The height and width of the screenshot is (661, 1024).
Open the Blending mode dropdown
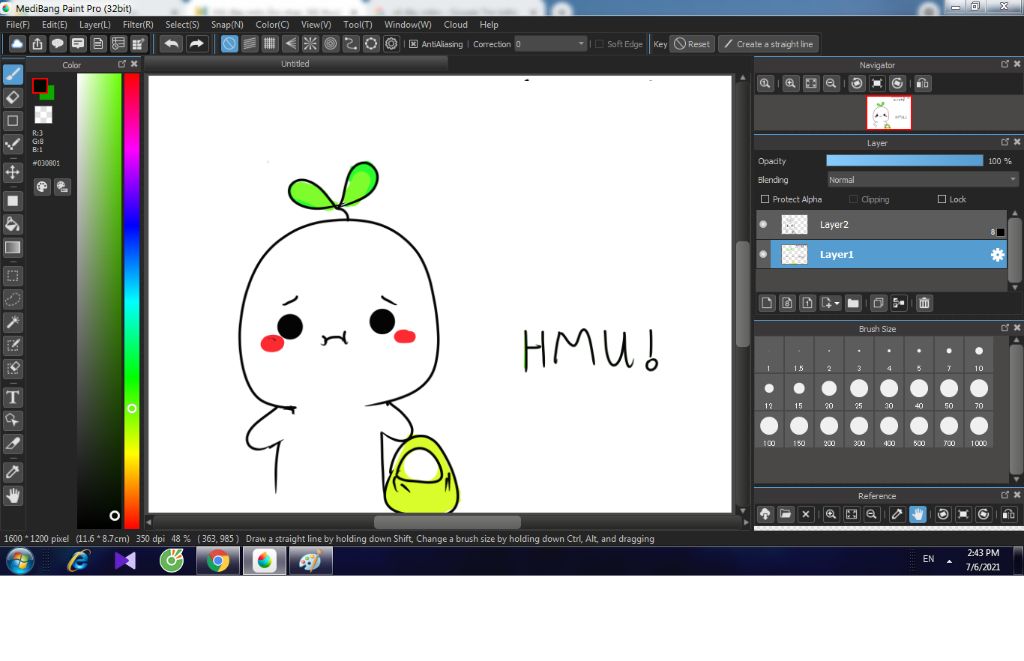coord(922,180)
